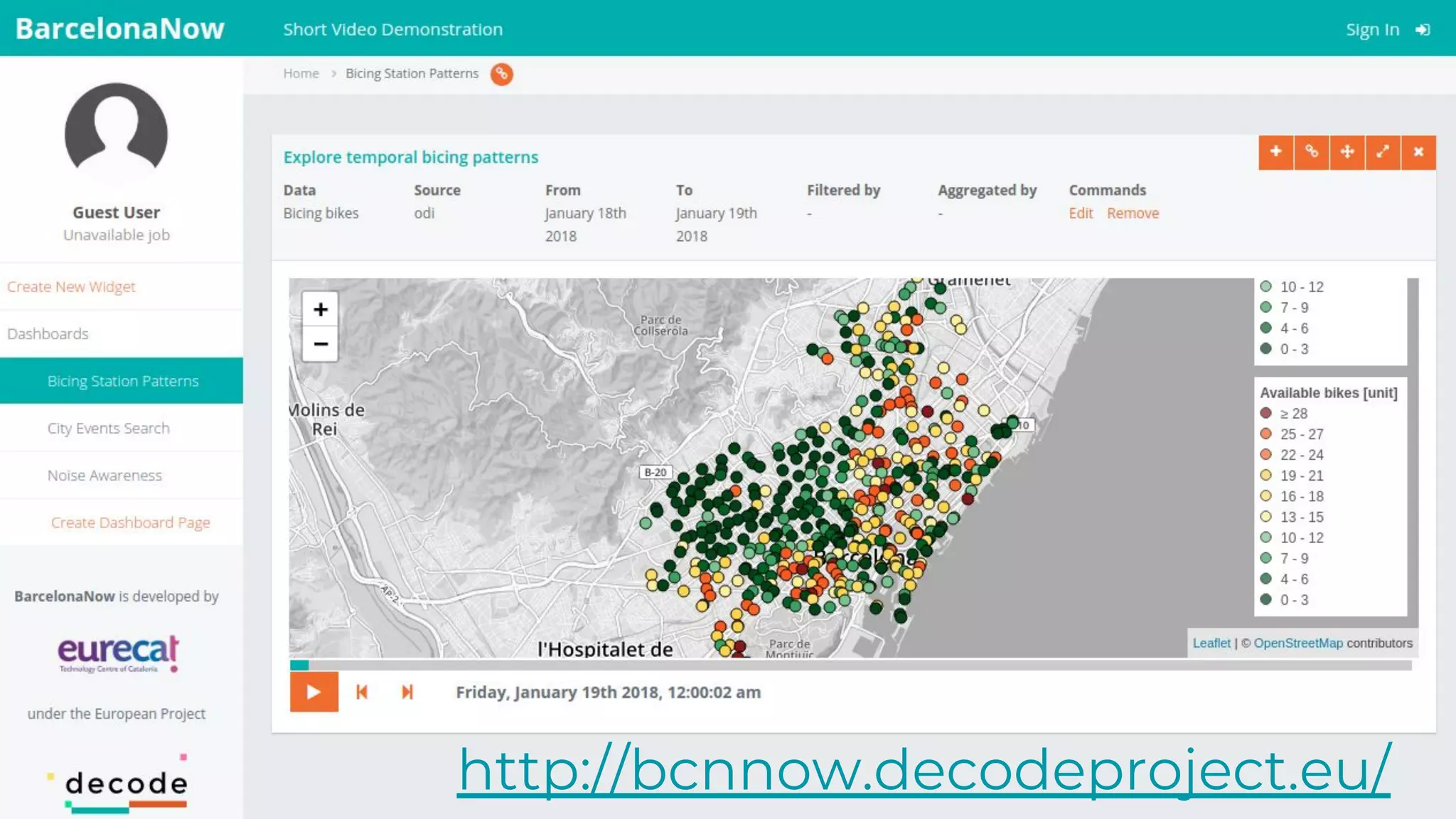The height and width of the screenshot is (819, 1456).
Task: Click the 'odi' source value
Action: coord(424,213)
